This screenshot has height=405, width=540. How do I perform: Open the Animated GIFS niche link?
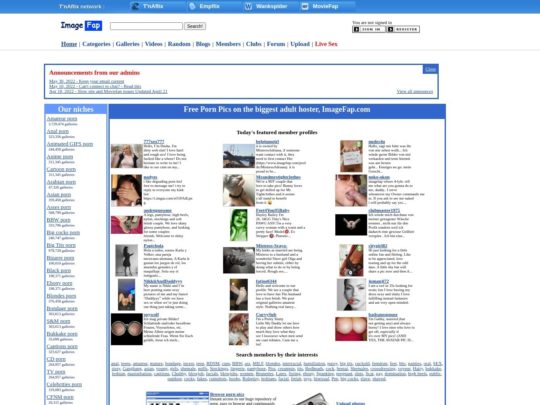coord(70,144)
